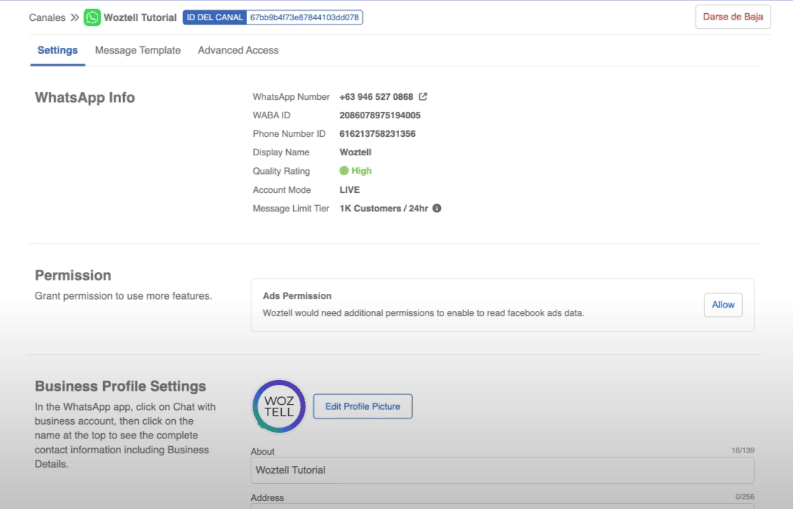This screenshot has height=509, width=793.
Task: Allow the Ads Permission
Action: click(723, 305)
